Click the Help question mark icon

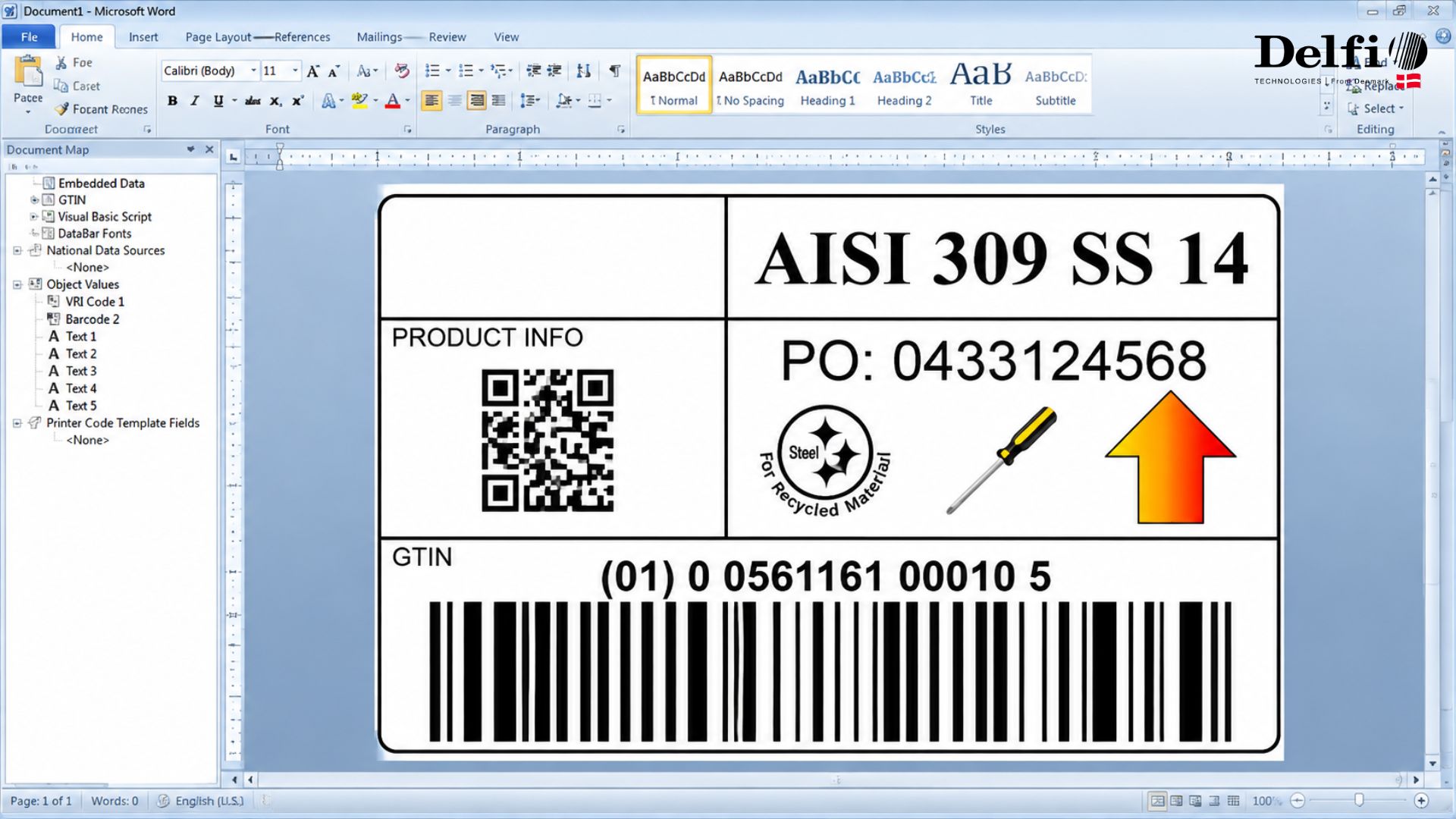(x=1443, y=36)
